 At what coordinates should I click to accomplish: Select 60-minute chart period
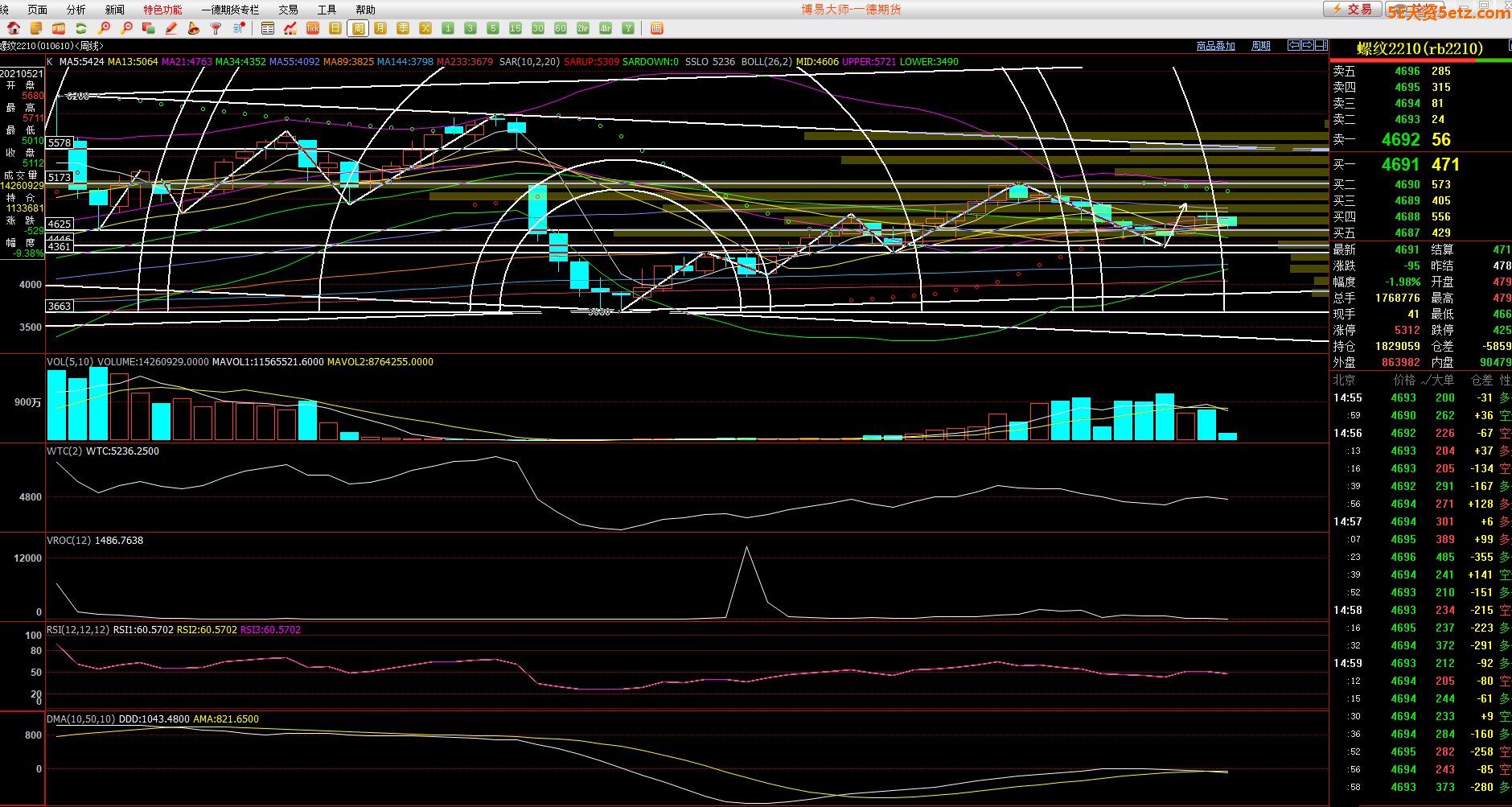pyautogui.click(x=561, y=28)
